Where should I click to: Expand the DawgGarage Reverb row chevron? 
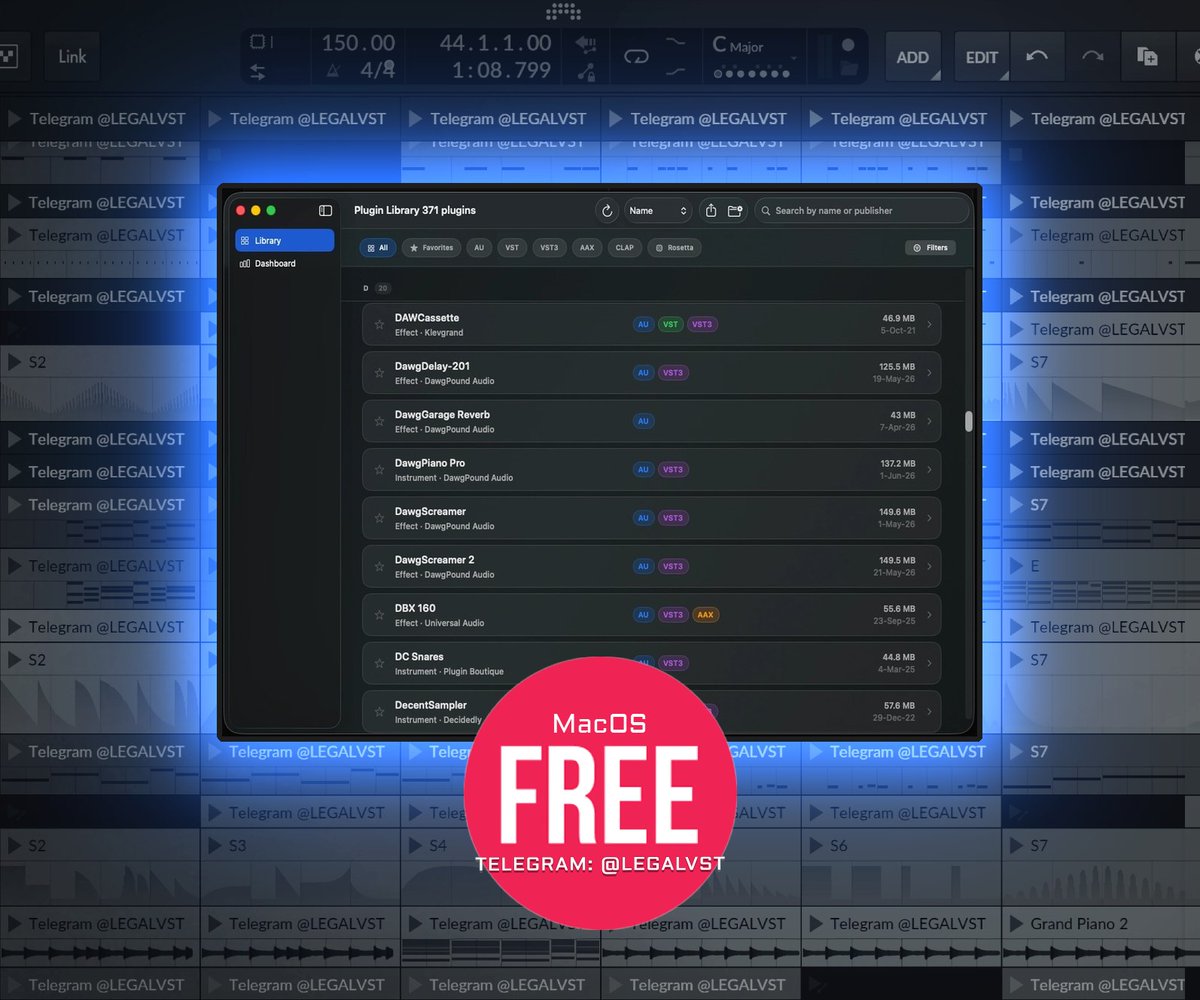(929, 422)
